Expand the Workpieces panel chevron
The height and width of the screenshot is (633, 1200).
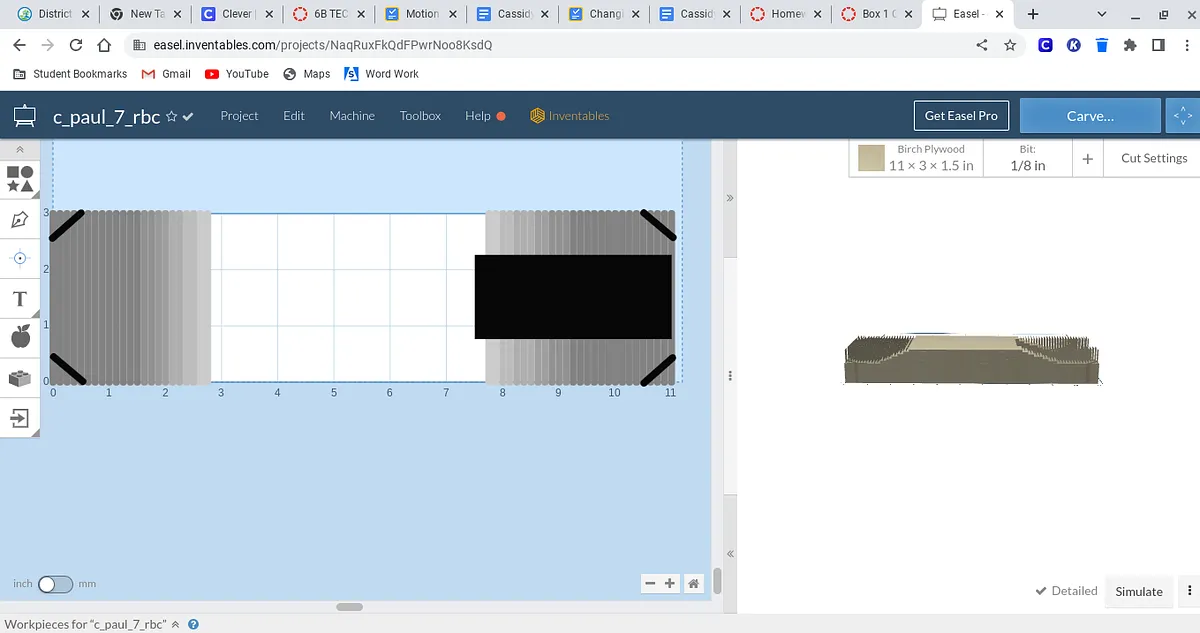(176, 624)
